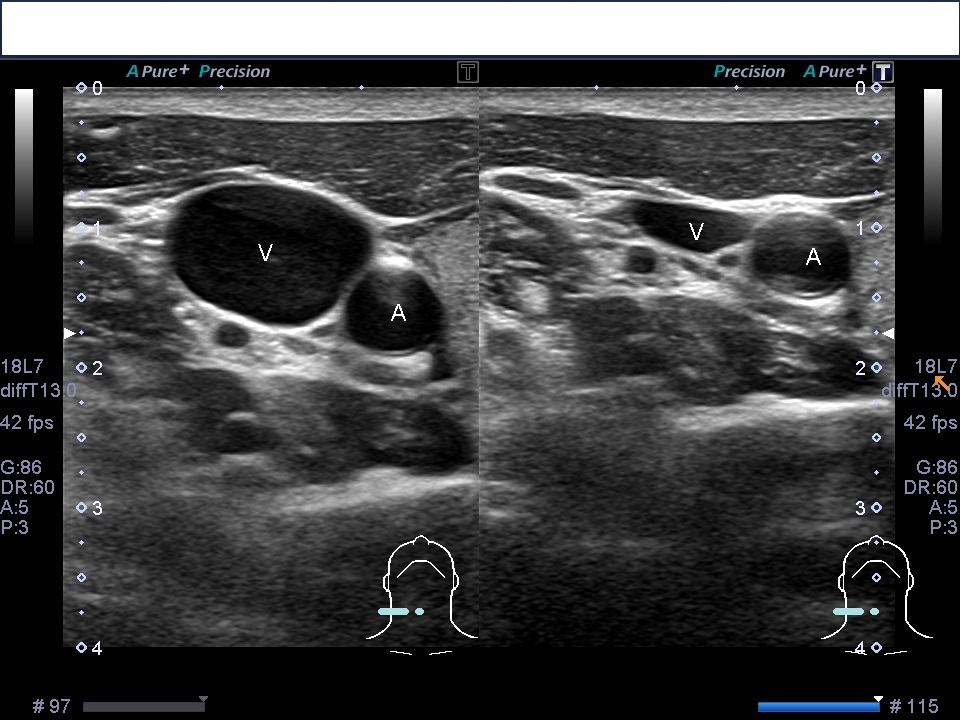960x720 pixels.
Task: Click the right DR:60 dynamic range value
Action: coord(931,487)
